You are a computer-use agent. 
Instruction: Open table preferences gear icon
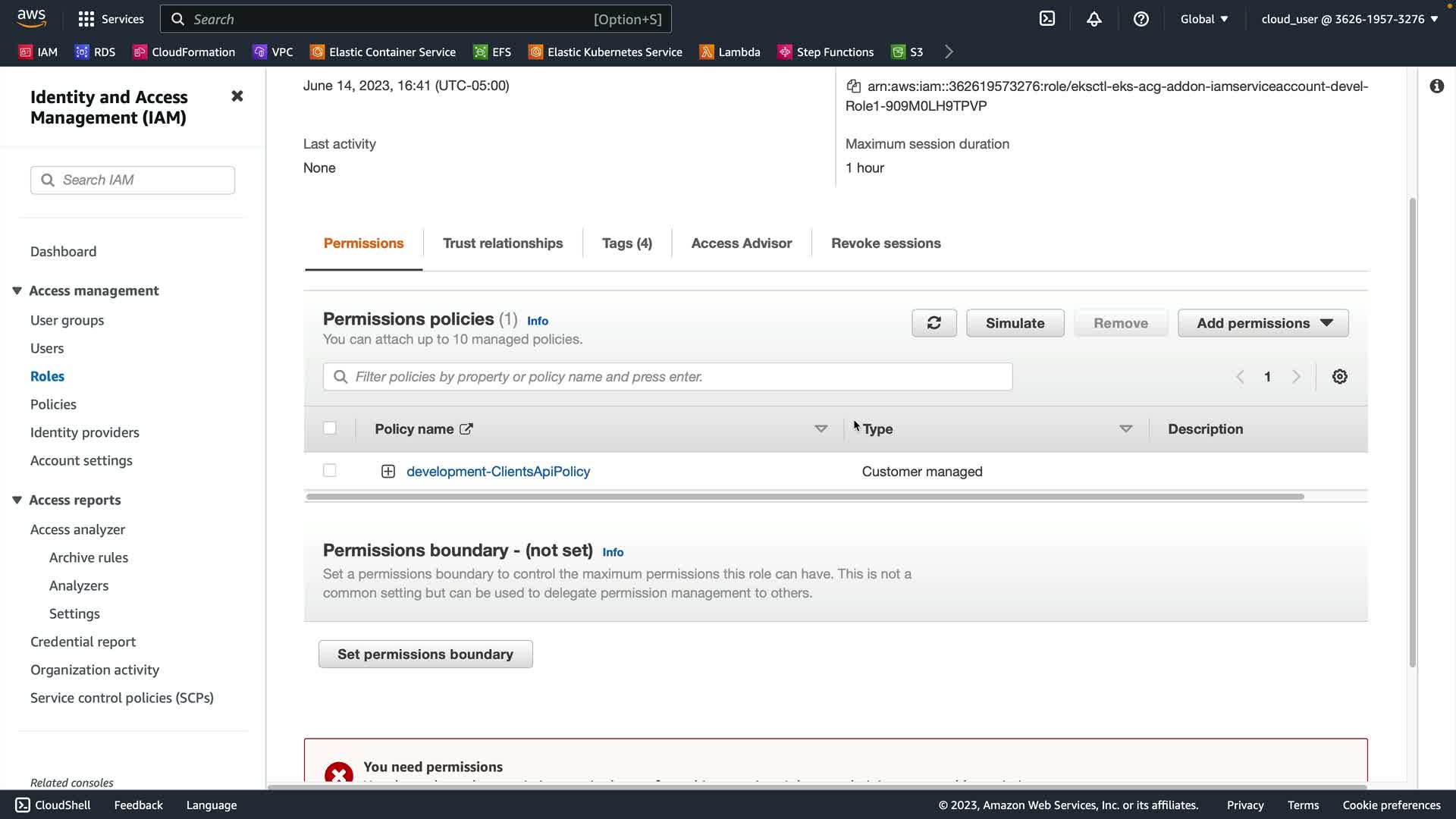pyautogui.click(x=1339, y=377)
